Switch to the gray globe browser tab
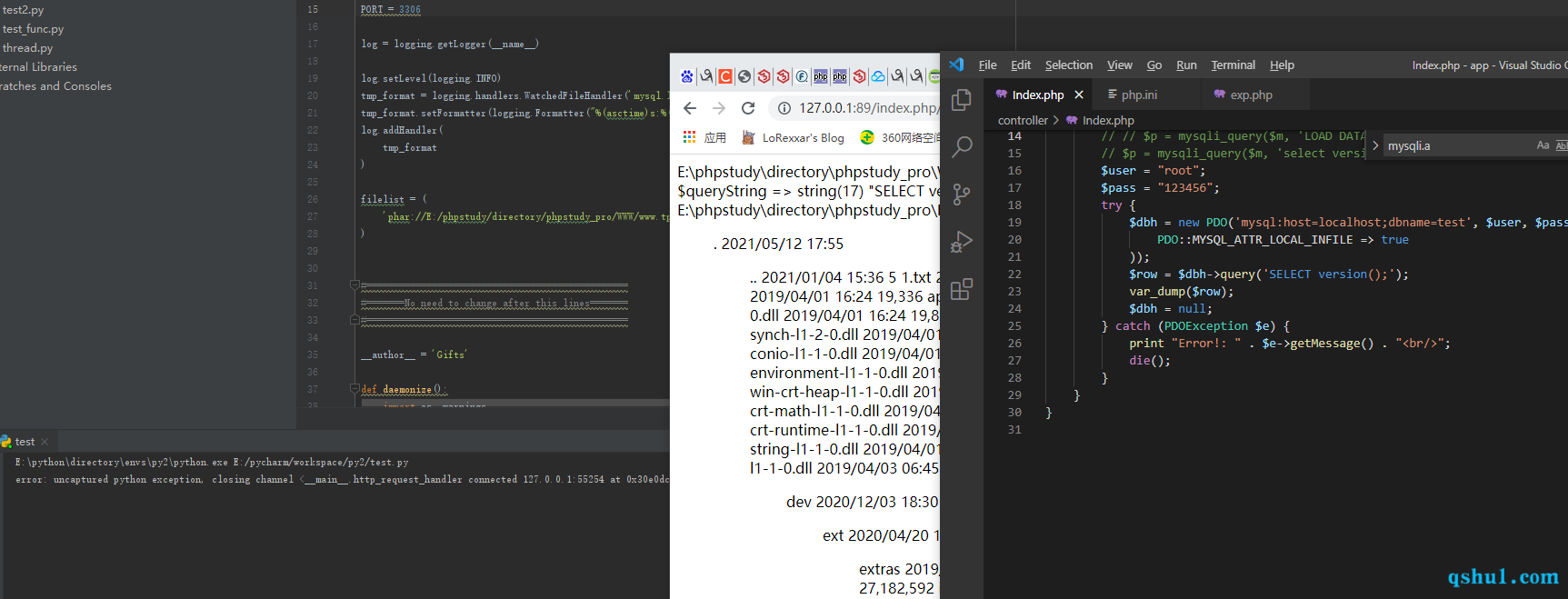The image size is (1568, 599). (744, 76)
